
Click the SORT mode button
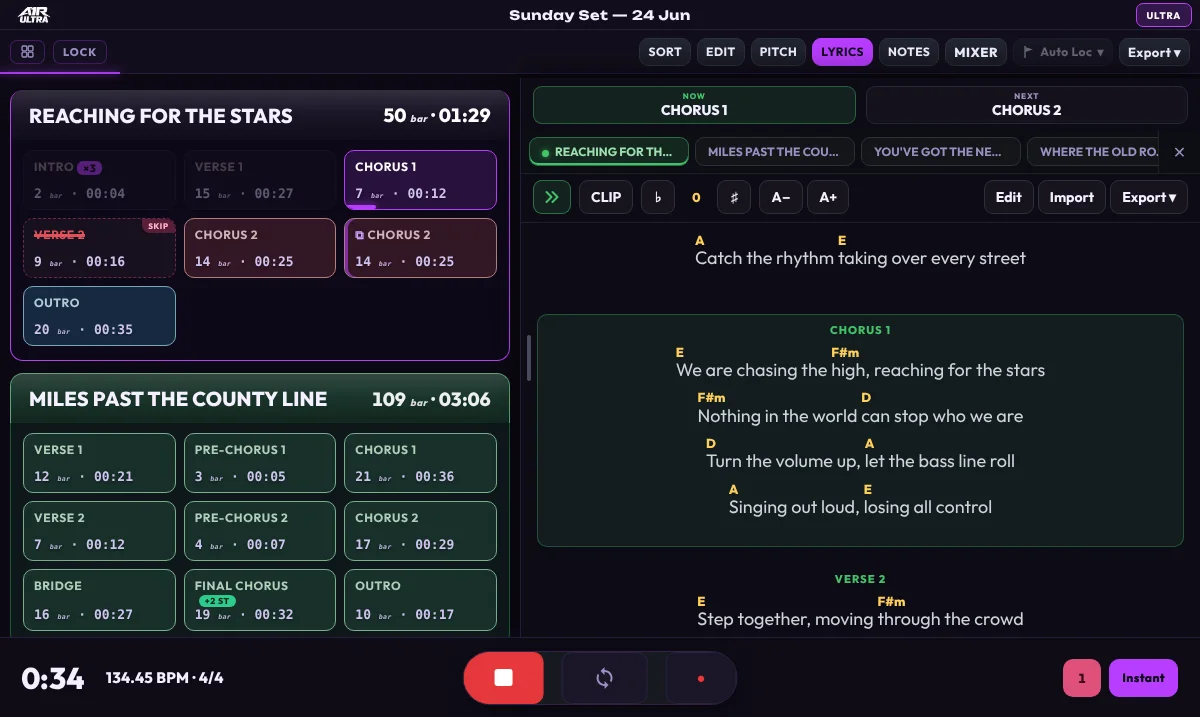pyautogui.click(x=665, y=52)
